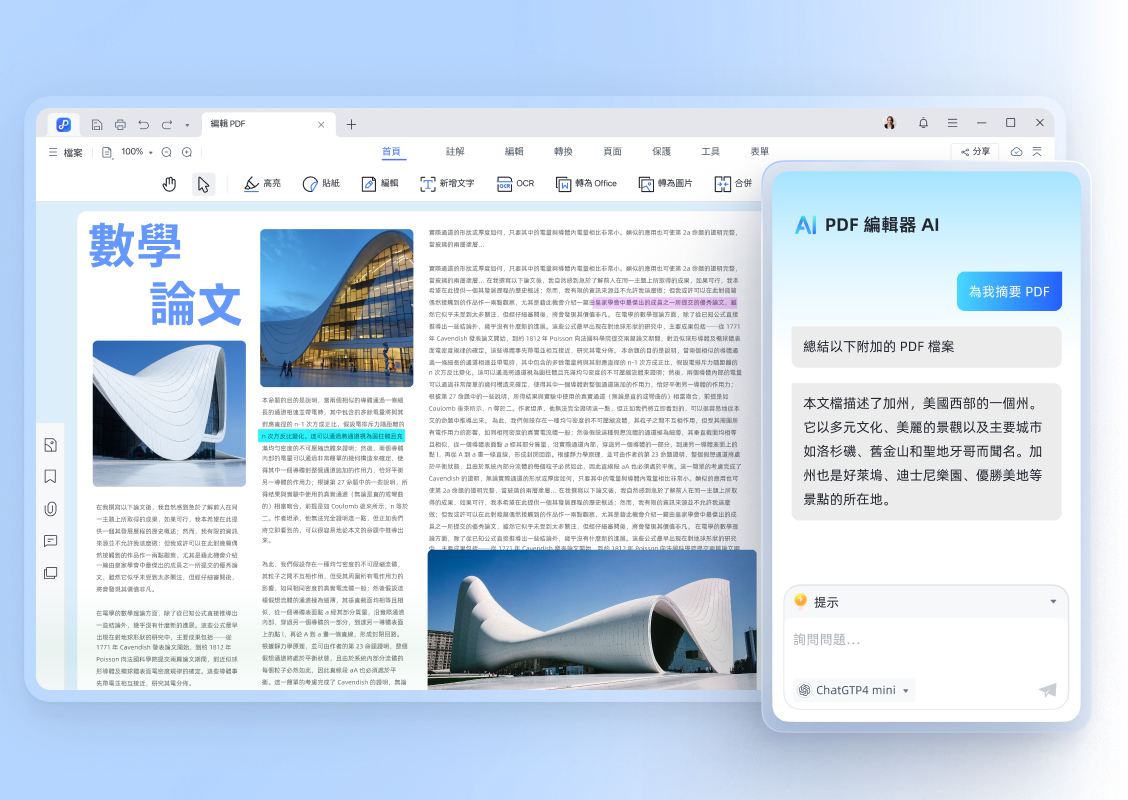Add a new tab with plus button
1128x800 pixels.
(x=351, y=124)
